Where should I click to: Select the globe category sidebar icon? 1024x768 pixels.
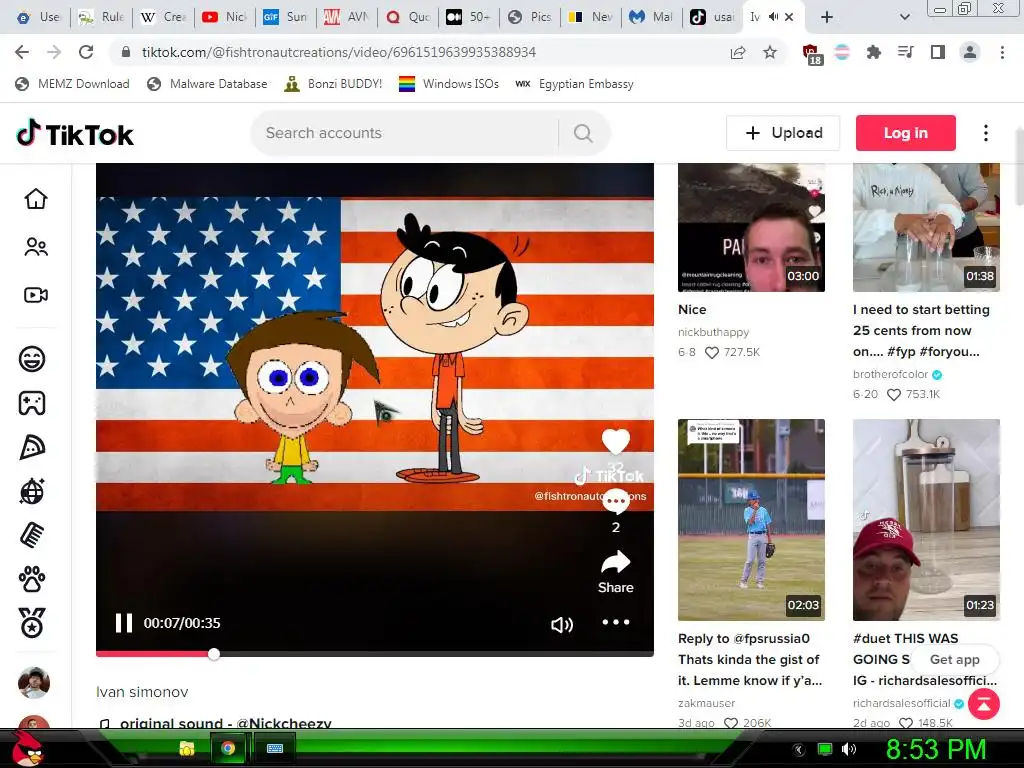[32, 491]
